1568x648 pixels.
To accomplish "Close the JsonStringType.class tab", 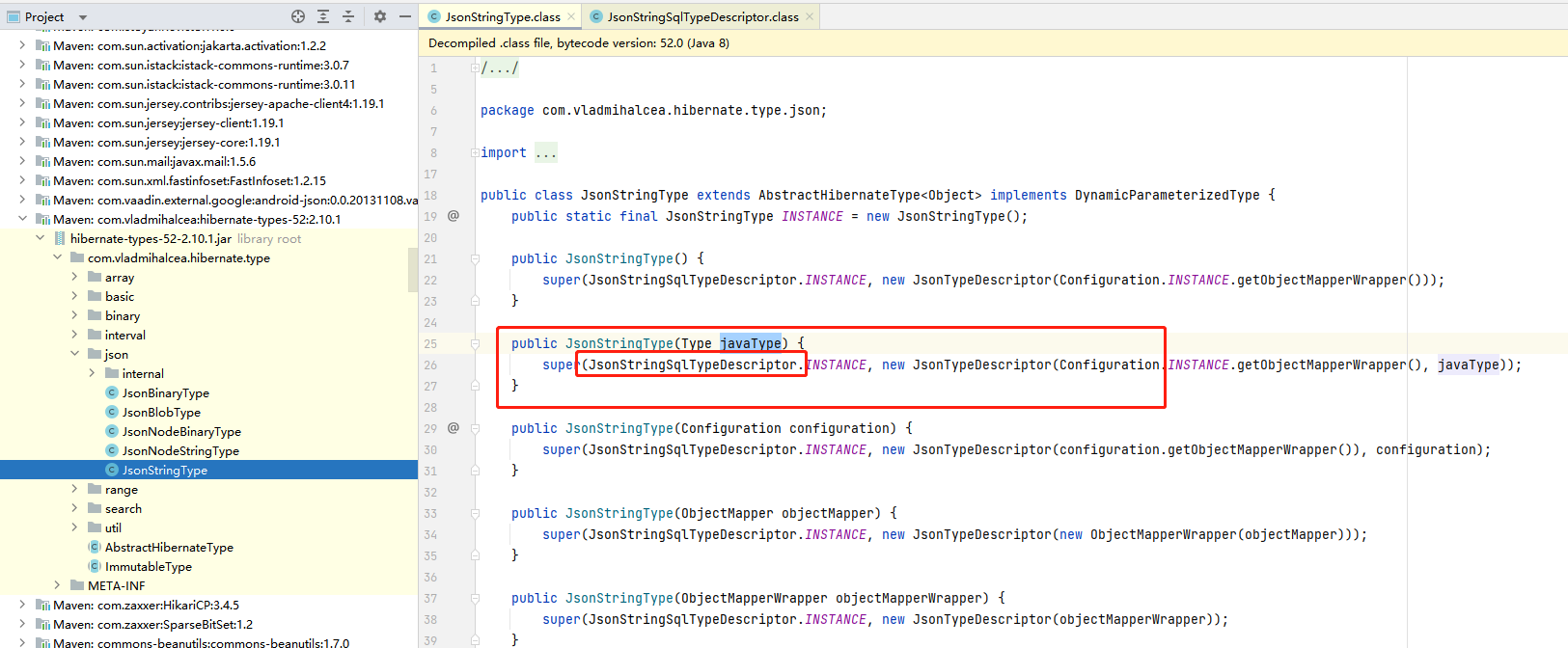I will click(571, 16).
